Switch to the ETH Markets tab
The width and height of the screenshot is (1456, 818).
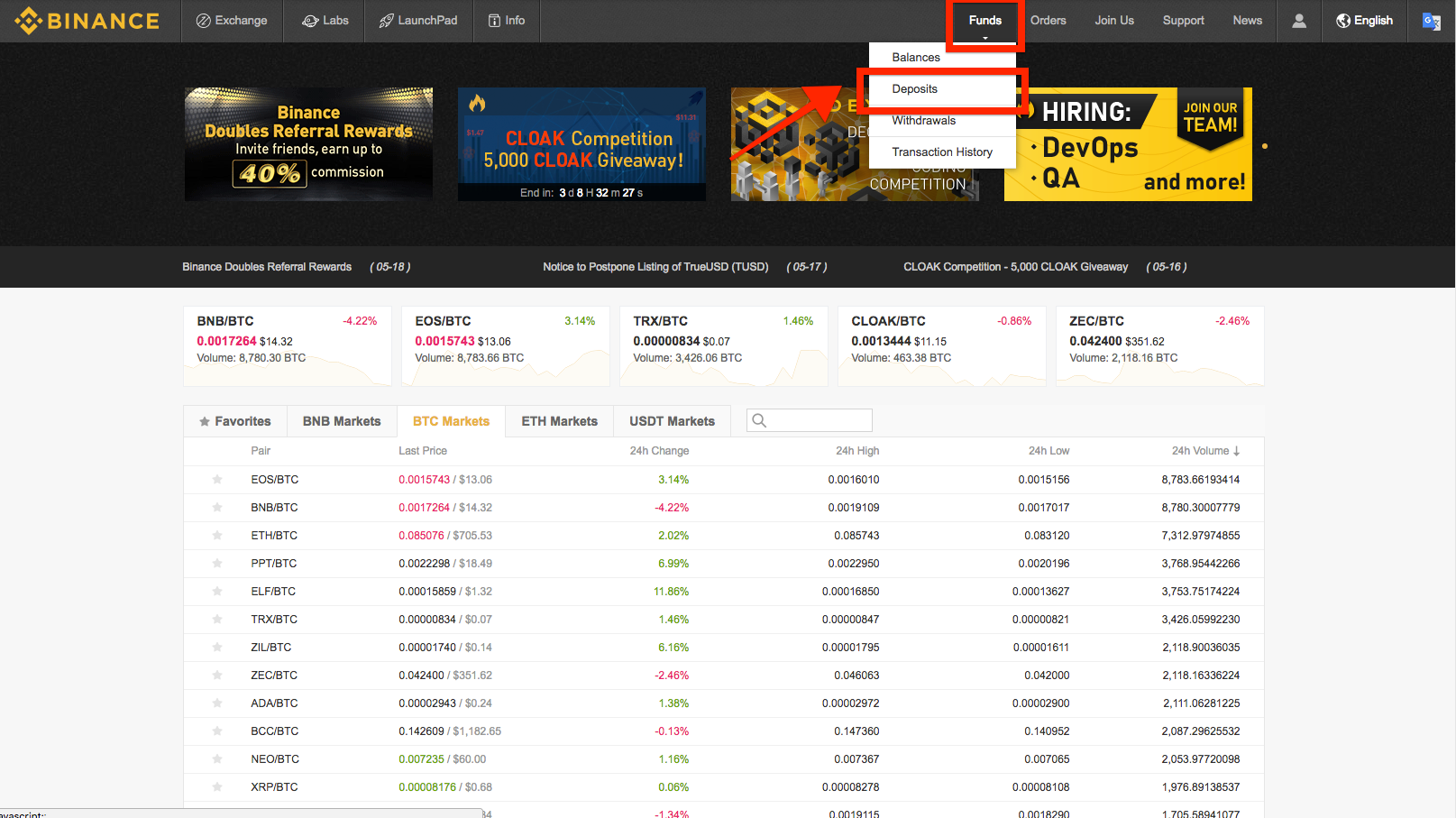pyautogui.click(x=559, y=421)
